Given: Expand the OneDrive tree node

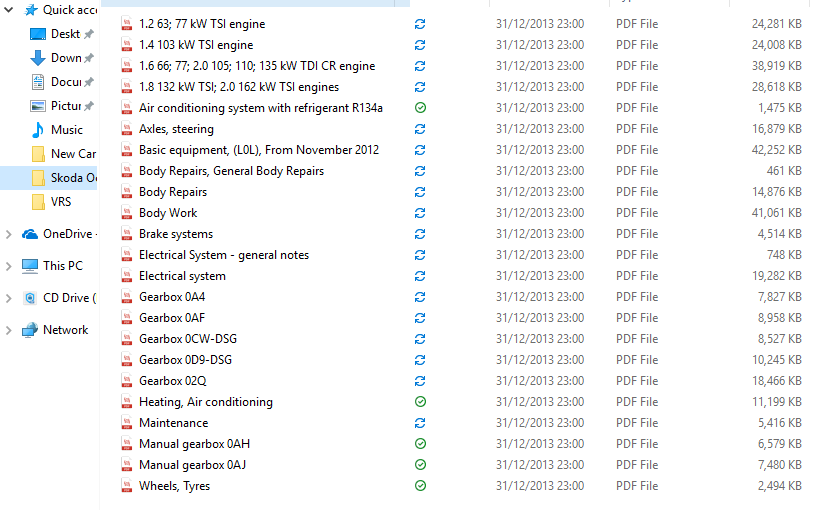Looking at the screenshot, I should coord(8,234).
